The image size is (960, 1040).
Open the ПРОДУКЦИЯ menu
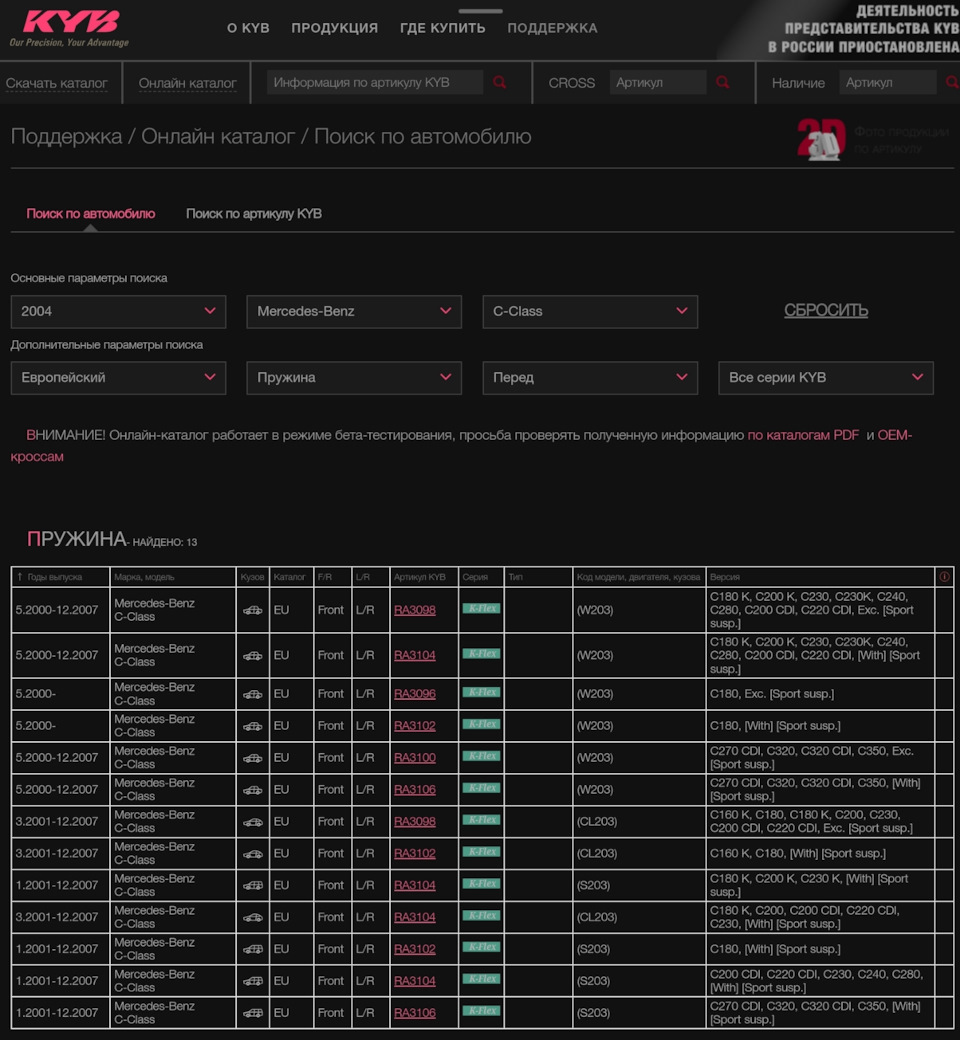tap(334, 28)
